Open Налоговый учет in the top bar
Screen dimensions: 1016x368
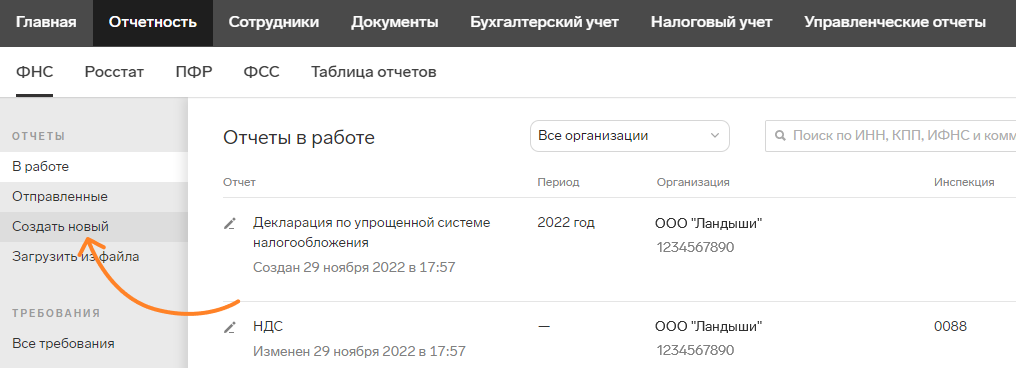(x=711, y=23)
